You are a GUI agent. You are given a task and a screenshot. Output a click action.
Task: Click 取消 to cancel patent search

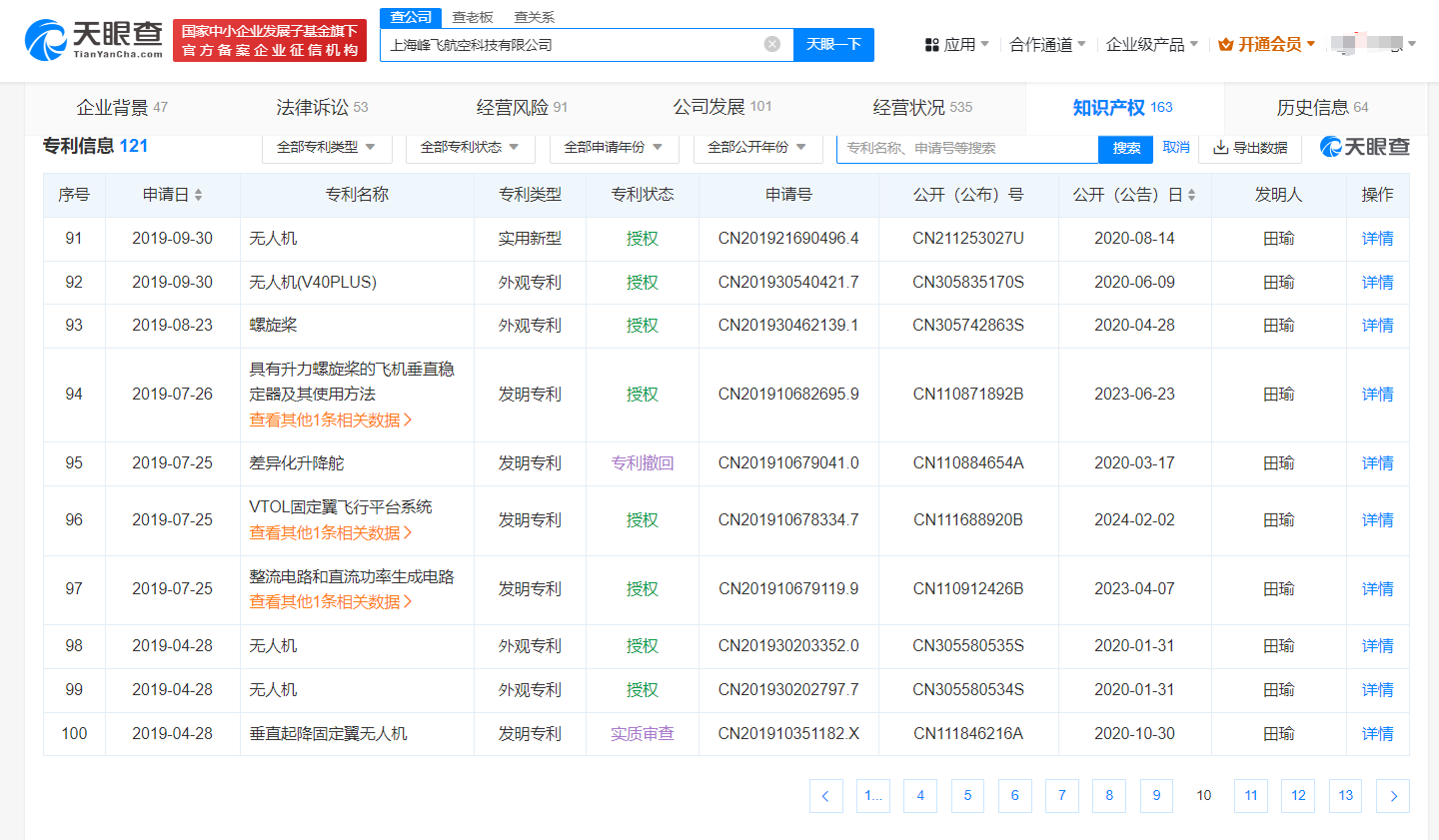(1176, 147)
